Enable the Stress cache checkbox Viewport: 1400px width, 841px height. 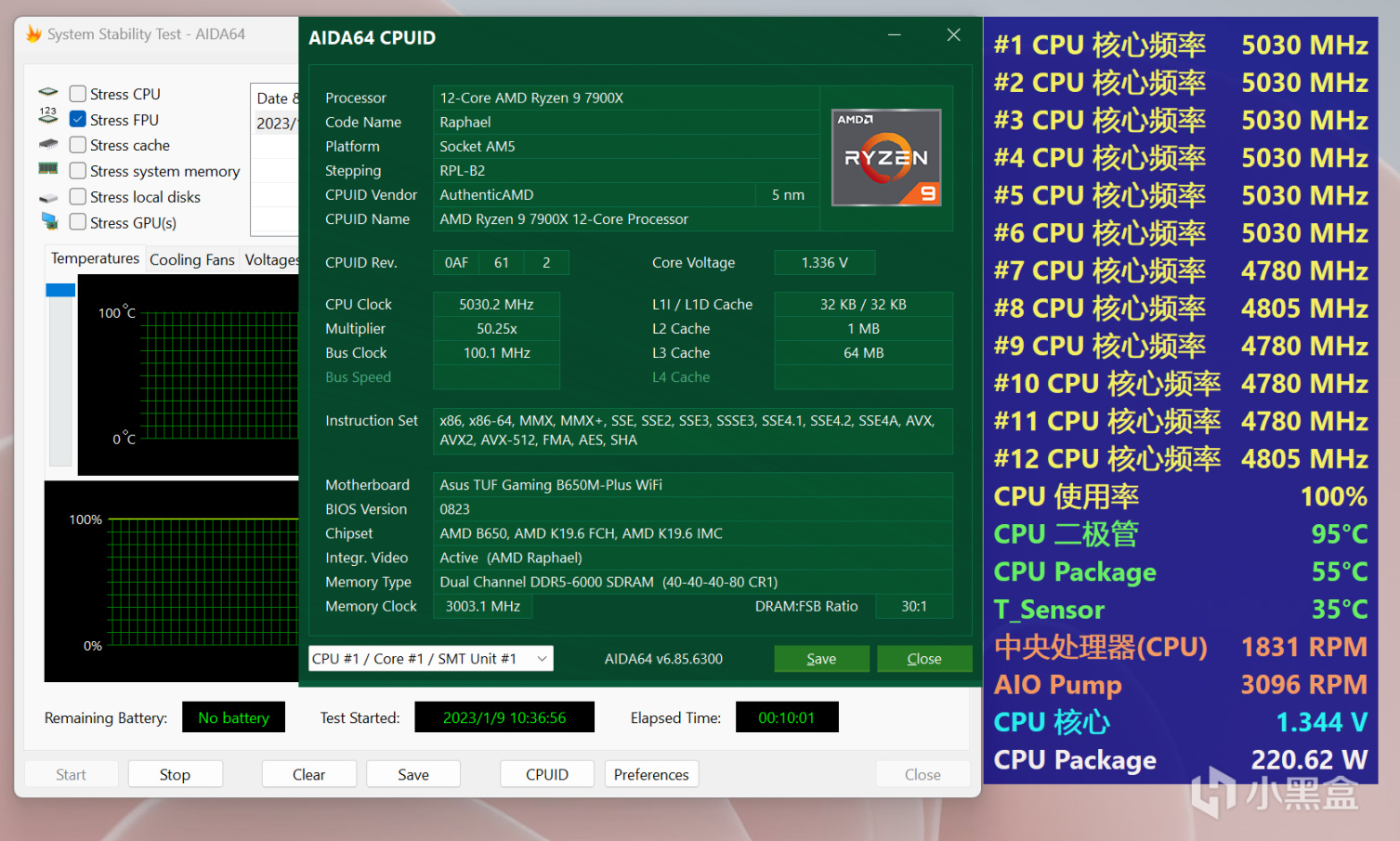pos(78,145)
